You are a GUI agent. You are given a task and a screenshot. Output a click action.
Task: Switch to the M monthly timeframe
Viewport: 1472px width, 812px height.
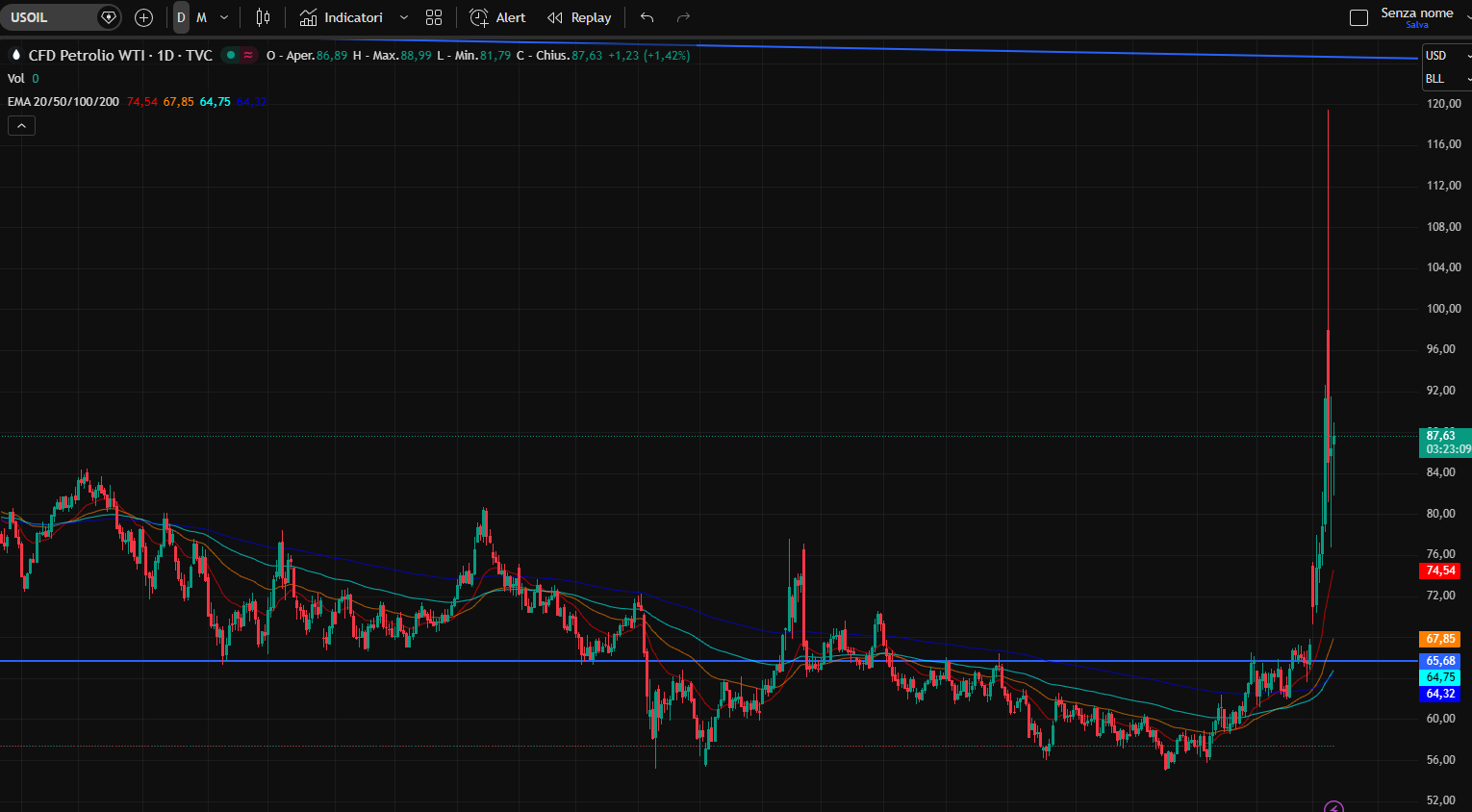click(x=201, y=17)
